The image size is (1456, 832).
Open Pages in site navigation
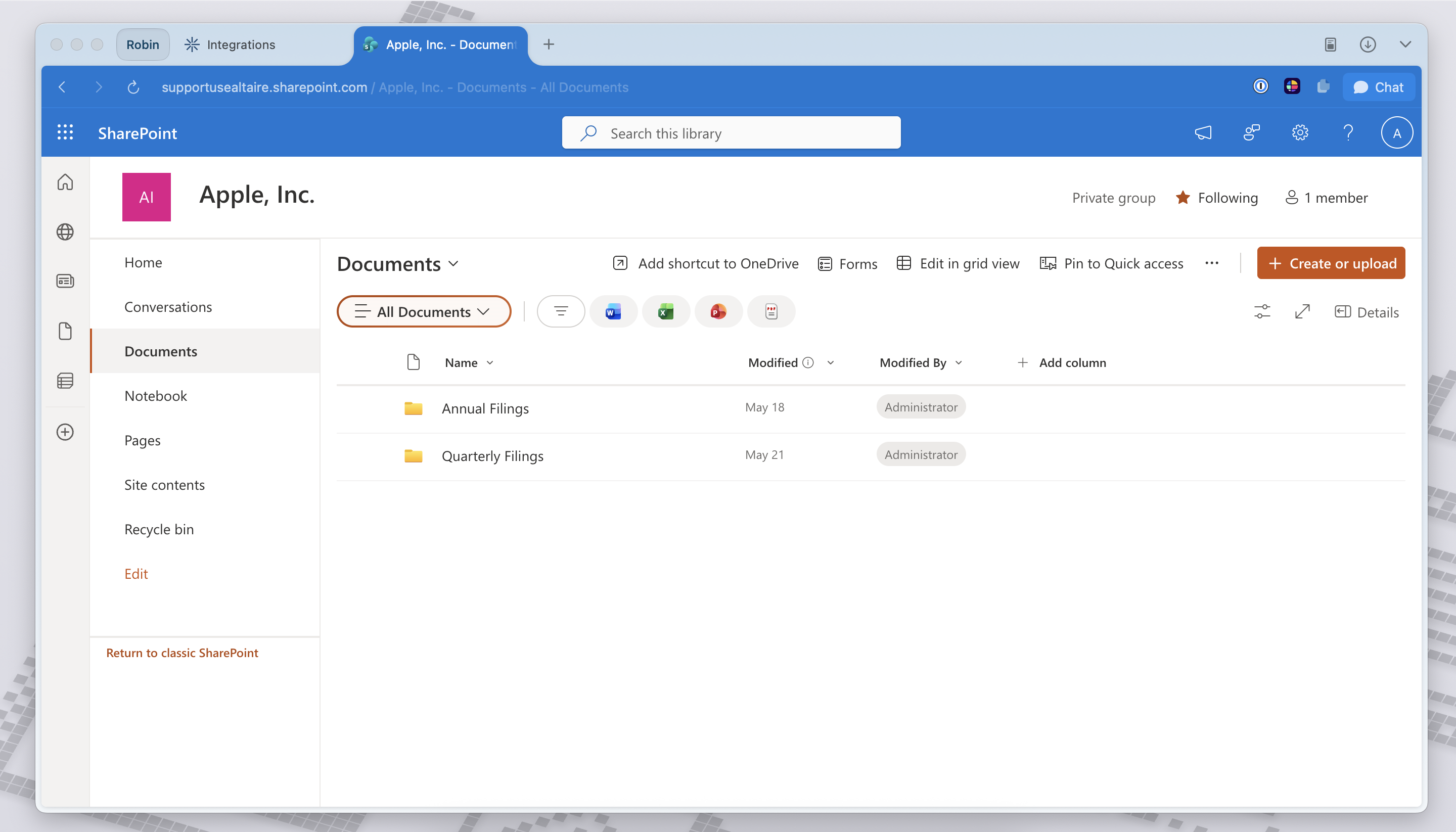(x=142, y=441)
